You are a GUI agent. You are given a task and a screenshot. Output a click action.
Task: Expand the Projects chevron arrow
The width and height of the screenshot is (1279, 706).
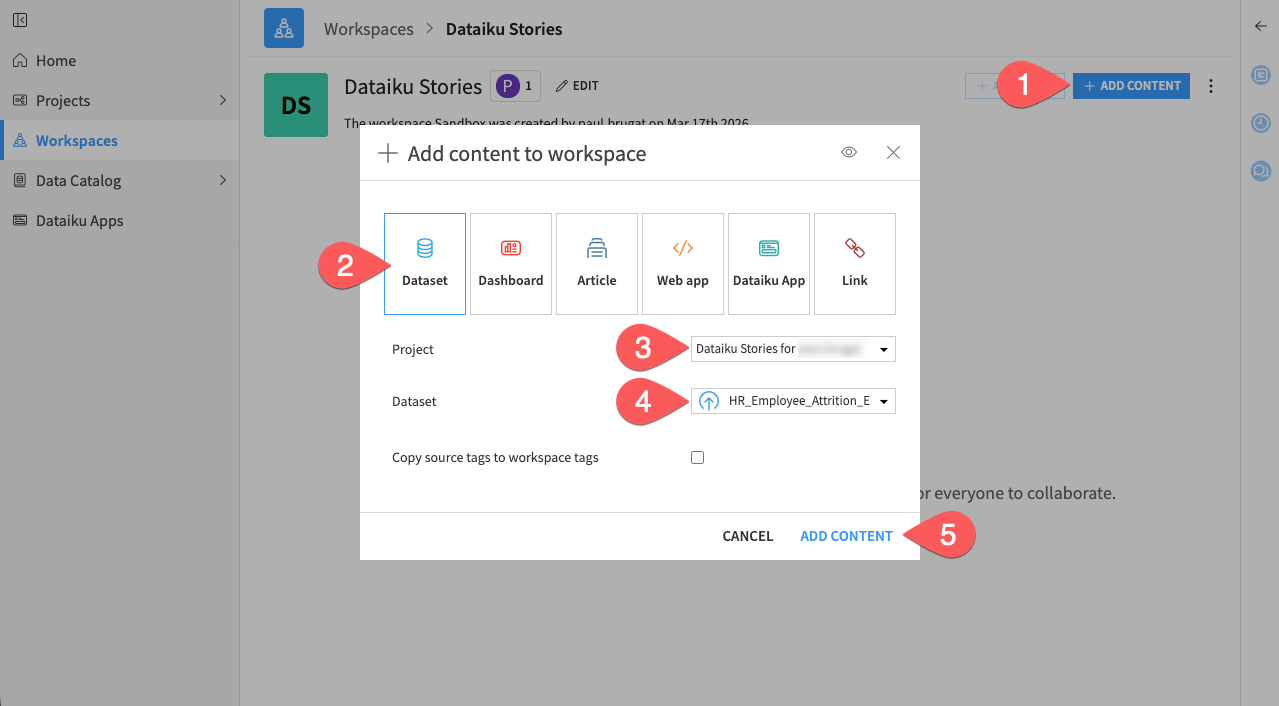coord(223,100)
